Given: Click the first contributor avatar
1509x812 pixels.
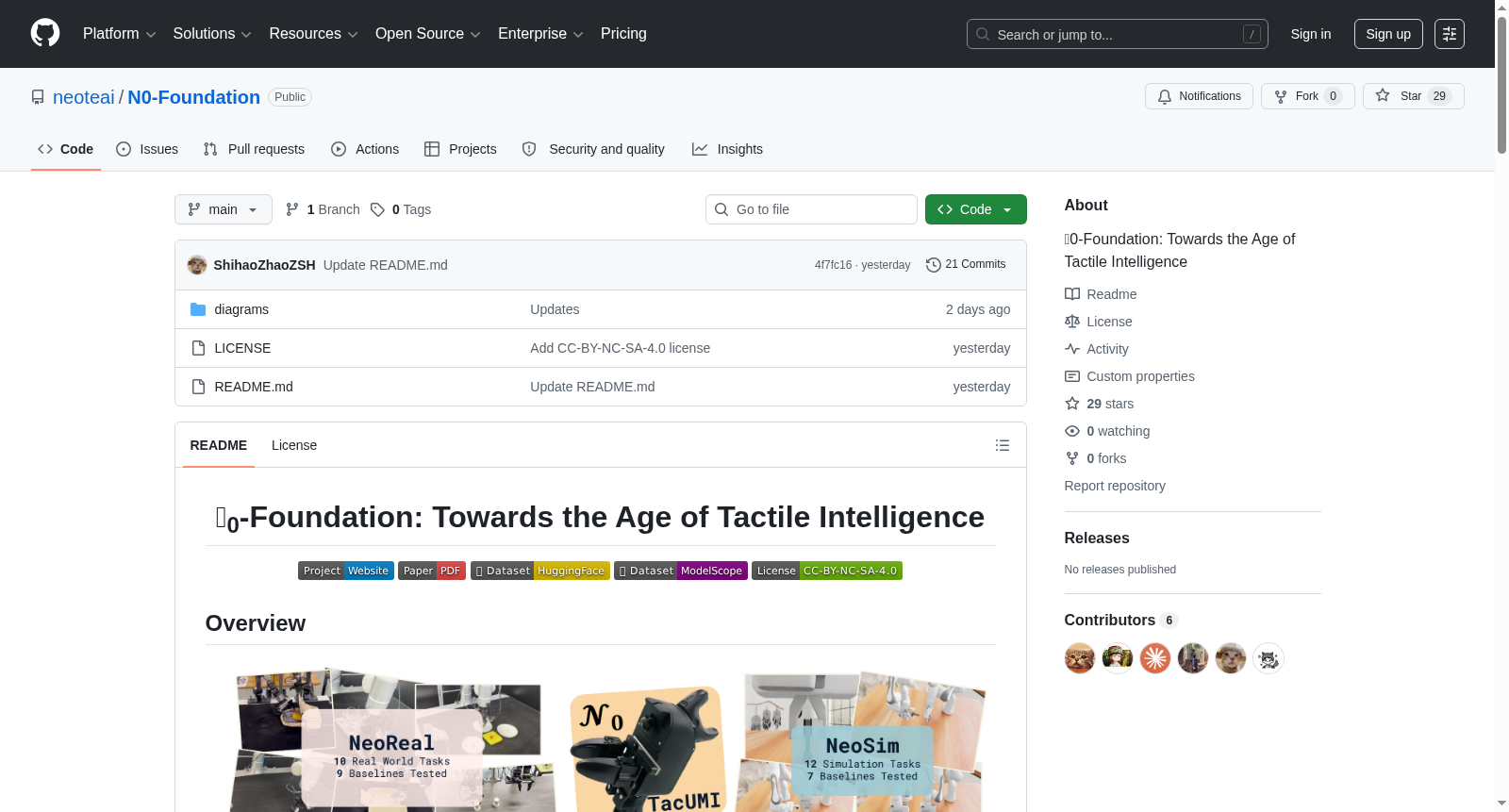Looking at the screenshot, I should (x=1080, y=658).
